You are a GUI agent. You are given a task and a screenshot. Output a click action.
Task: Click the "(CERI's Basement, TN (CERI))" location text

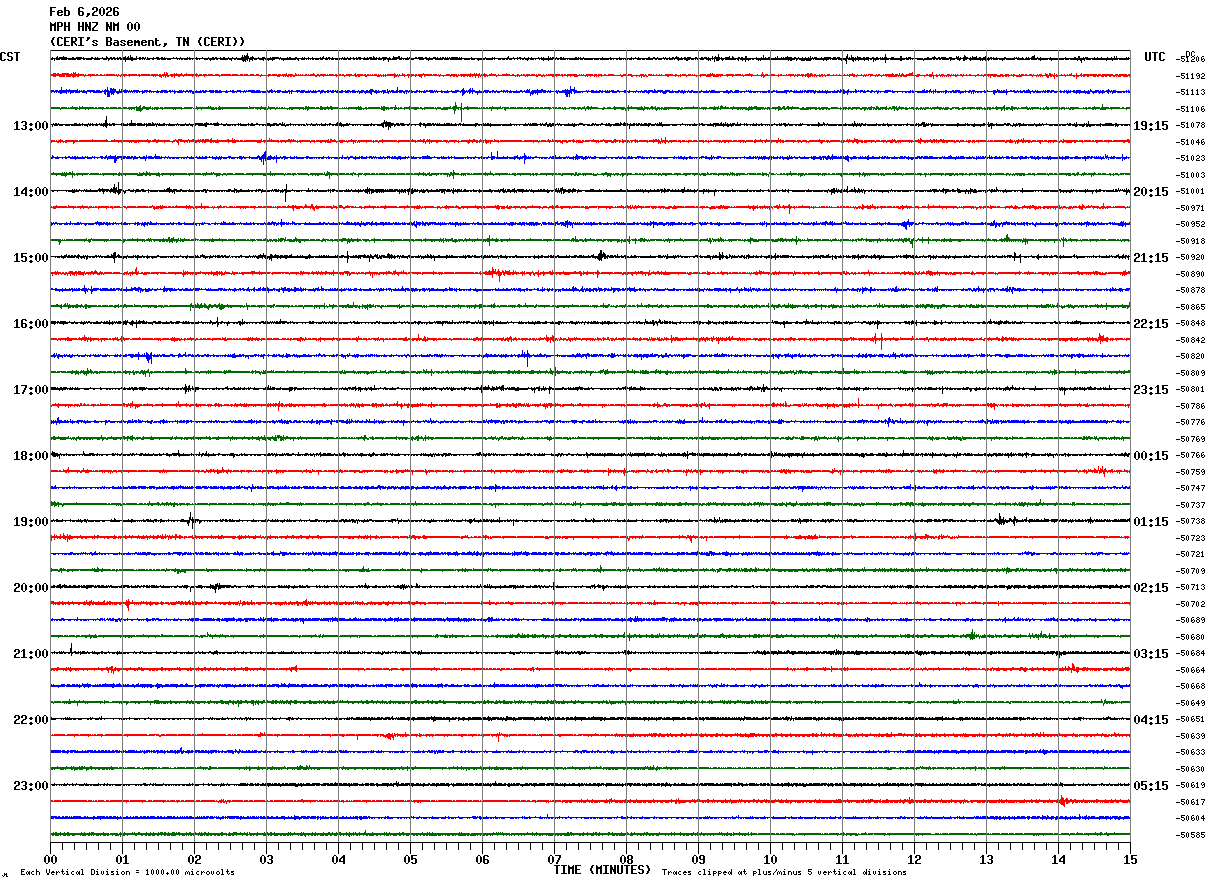[147, 41]
